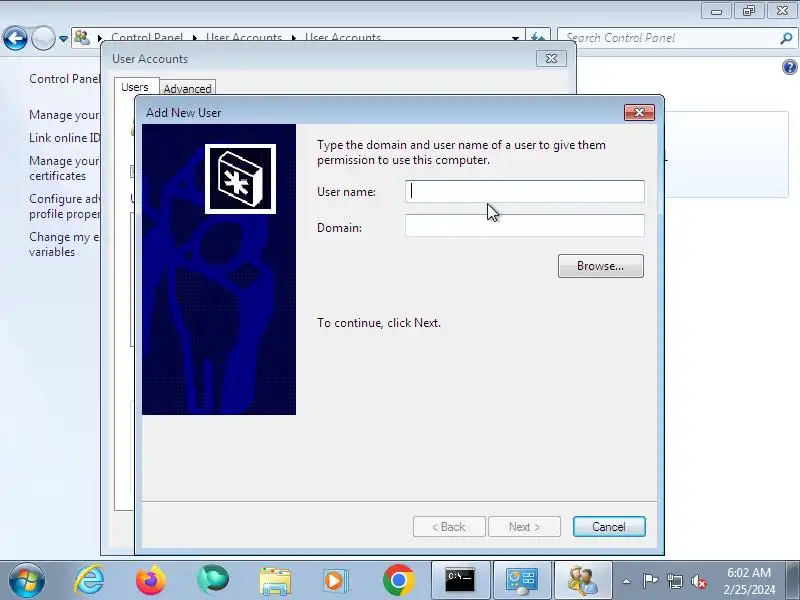
Task: Open Action Center flag icon
Action: pyautogui.click(x=650, y=581)
